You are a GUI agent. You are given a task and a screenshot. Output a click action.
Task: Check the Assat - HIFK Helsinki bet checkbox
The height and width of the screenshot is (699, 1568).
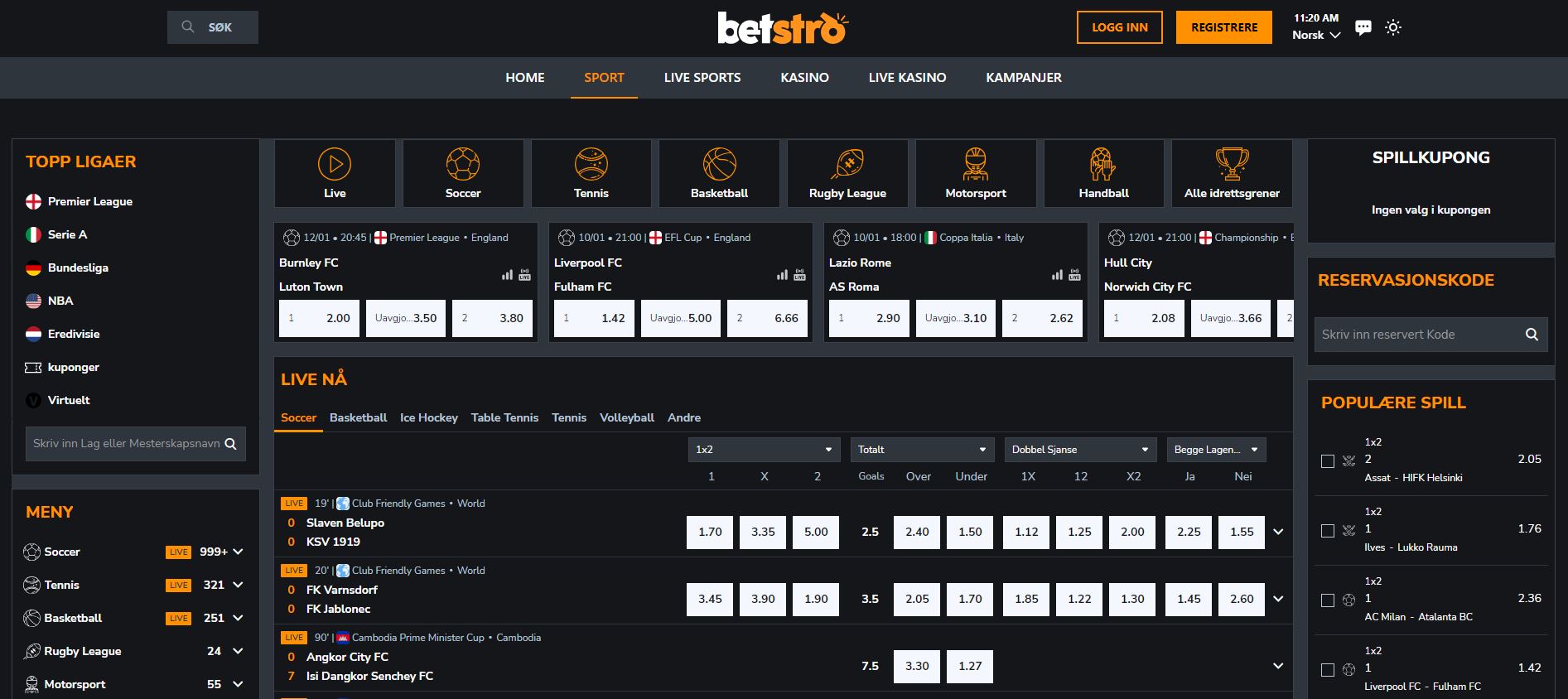[1328, 461]
